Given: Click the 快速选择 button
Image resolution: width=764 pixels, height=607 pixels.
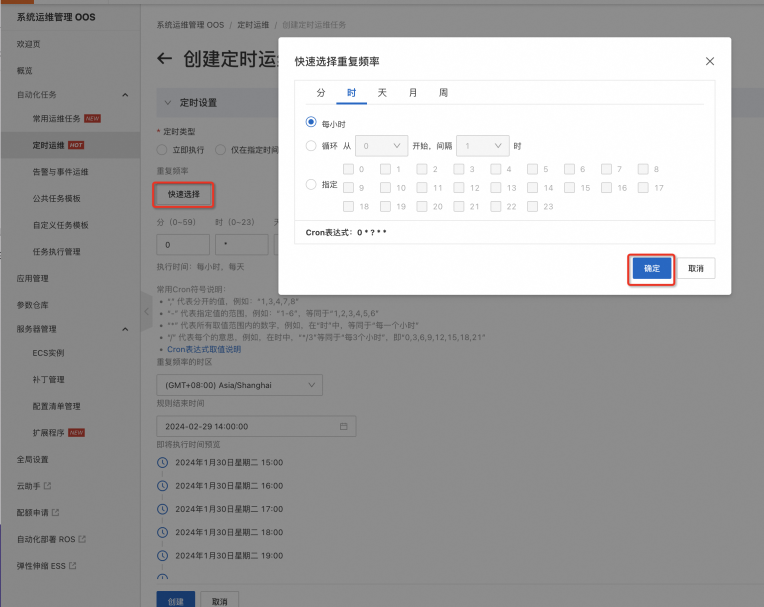Looking at the screenshot, I should coord(184,194).
